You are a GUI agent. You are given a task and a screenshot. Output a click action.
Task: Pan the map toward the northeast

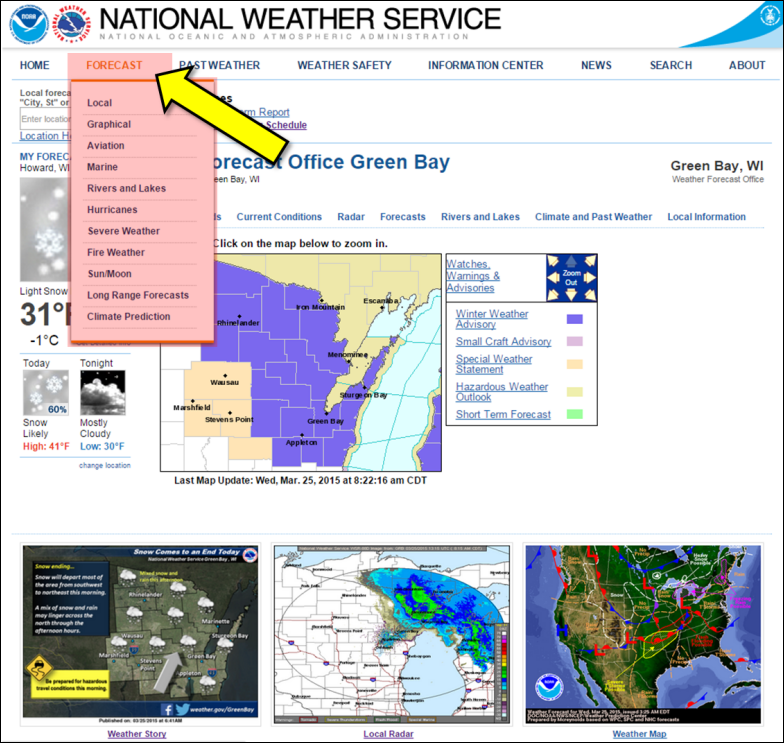click(x=590, y=261)
